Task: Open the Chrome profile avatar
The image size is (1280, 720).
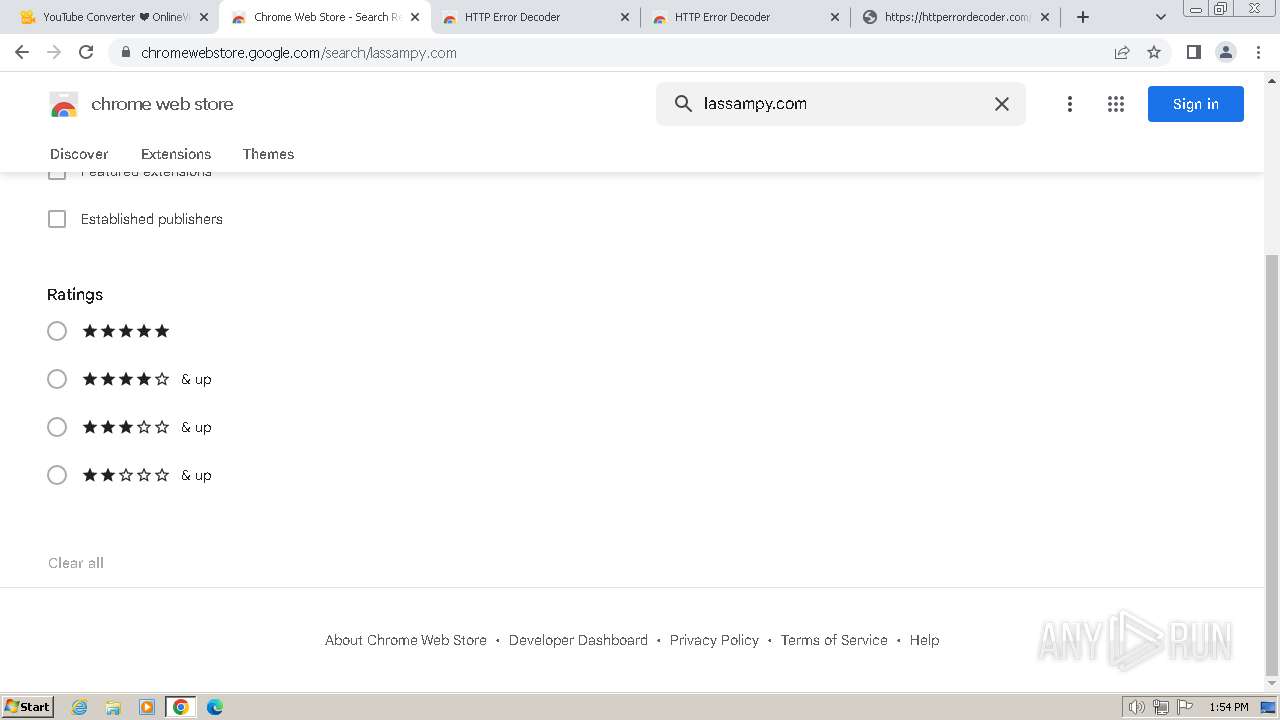Action: [1225, 52]
